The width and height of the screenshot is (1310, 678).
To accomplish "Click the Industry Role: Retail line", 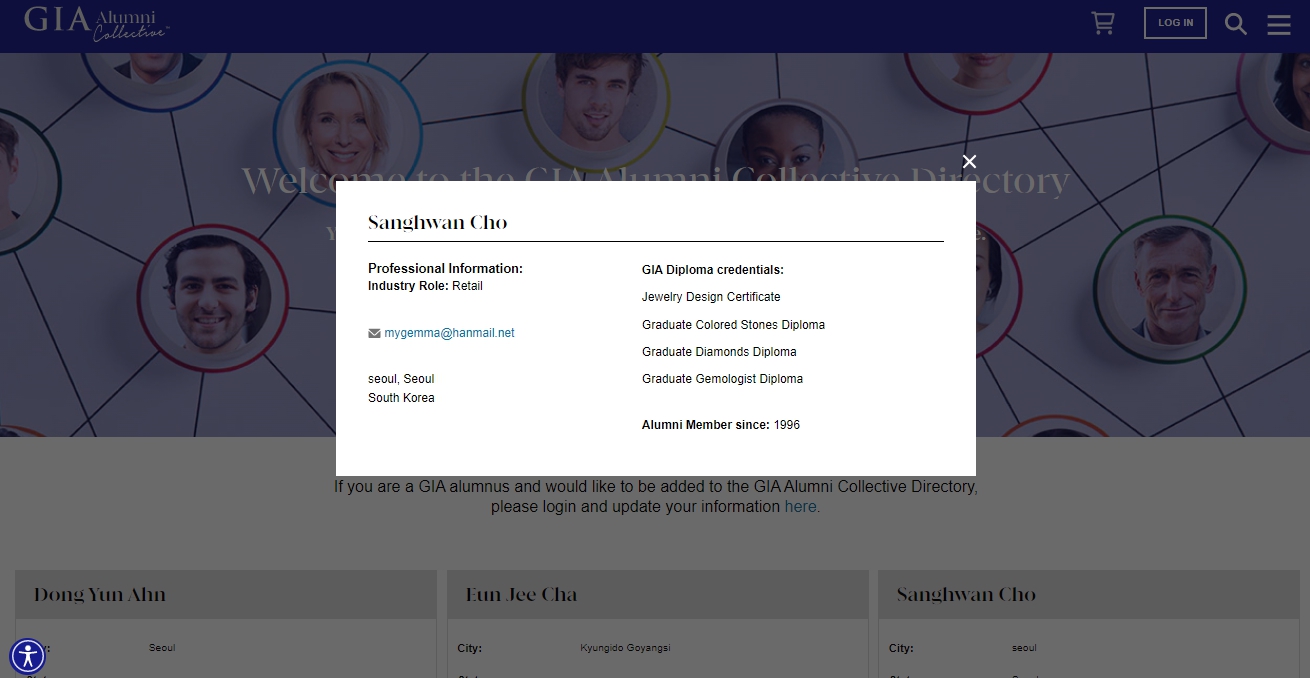I will coord(425,286).
